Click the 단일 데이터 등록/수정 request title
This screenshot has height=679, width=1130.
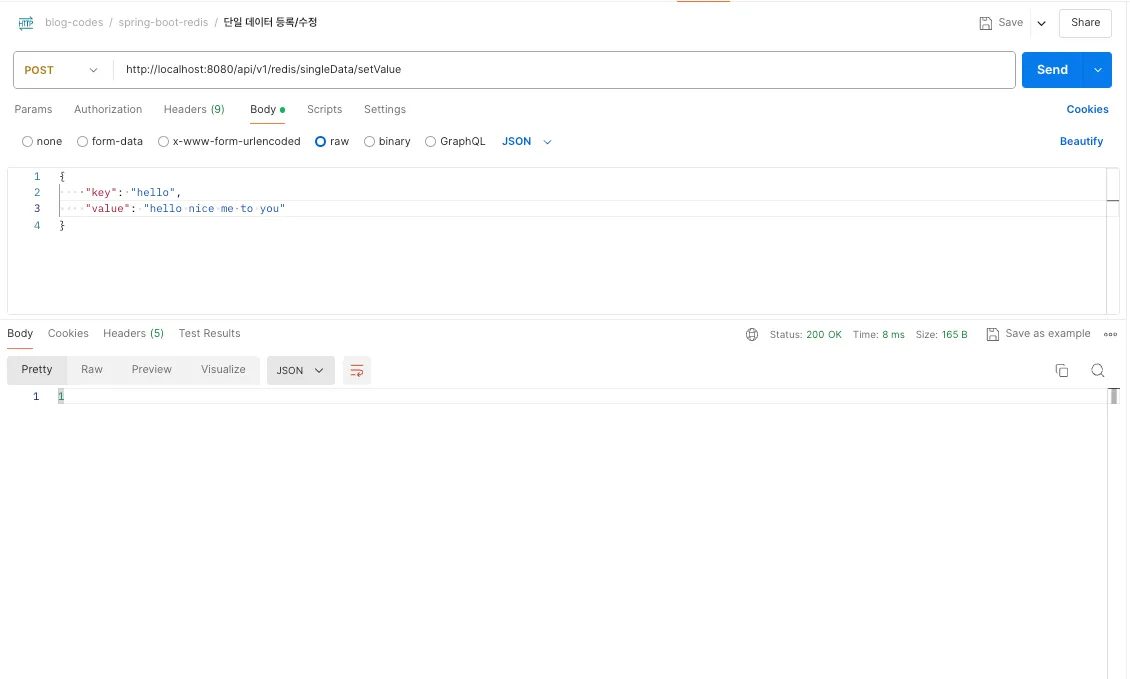[270, 22]
